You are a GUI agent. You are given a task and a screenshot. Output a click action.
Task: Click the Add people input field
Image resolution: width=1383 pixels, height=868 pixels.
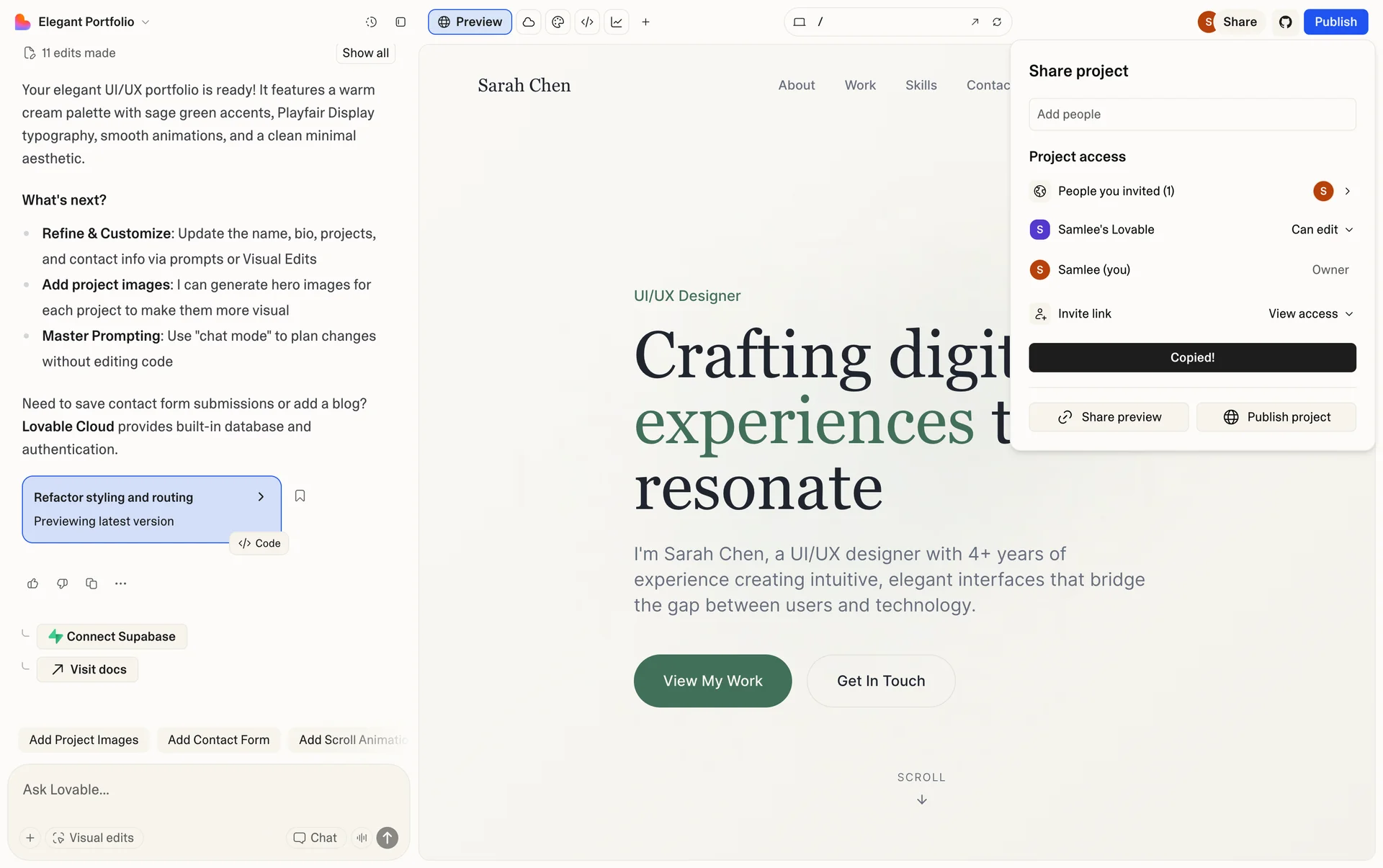pyautogui.click(x=1191, y=115)
